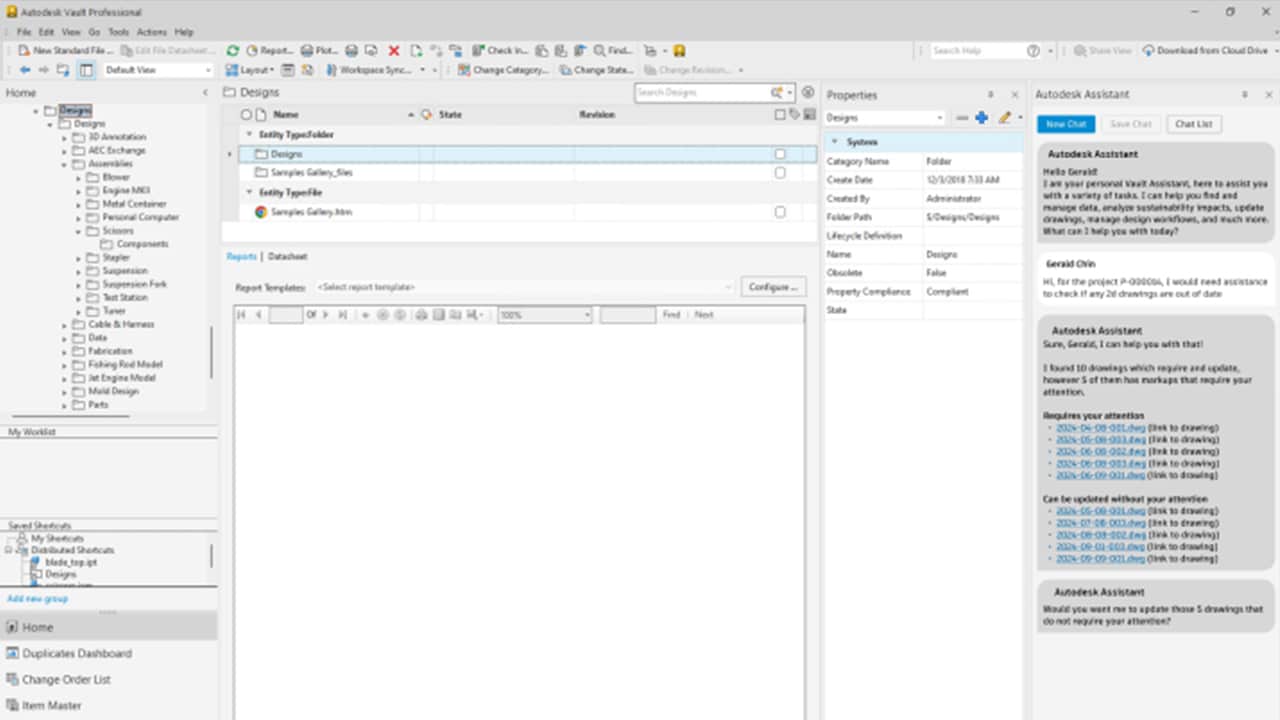1280x720 pixels.
Task: Click Download from Cloud Drive icon
Action: pyautogui.click(x=1148, y=50)
